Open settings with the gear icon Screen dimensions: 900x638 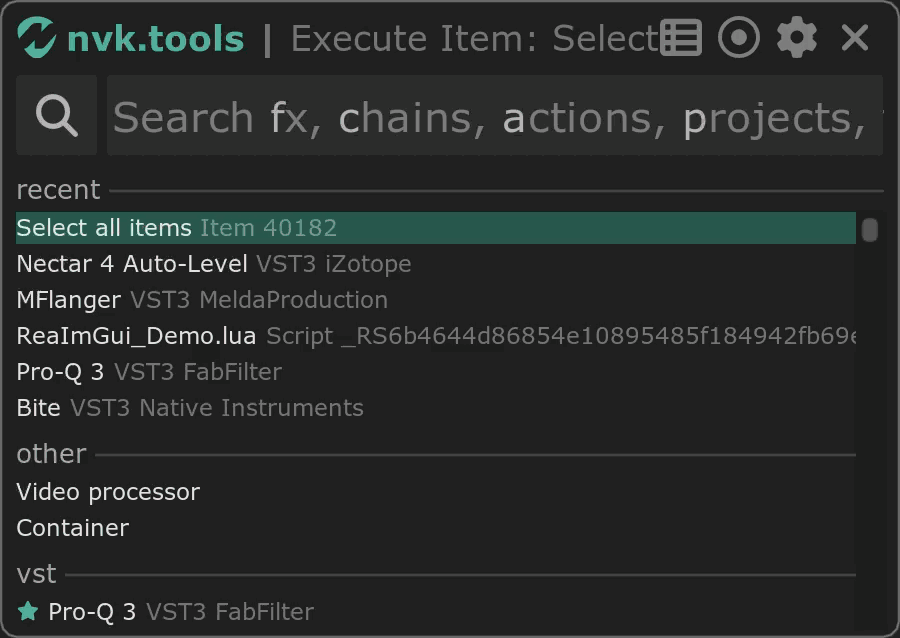pos(797,38)
